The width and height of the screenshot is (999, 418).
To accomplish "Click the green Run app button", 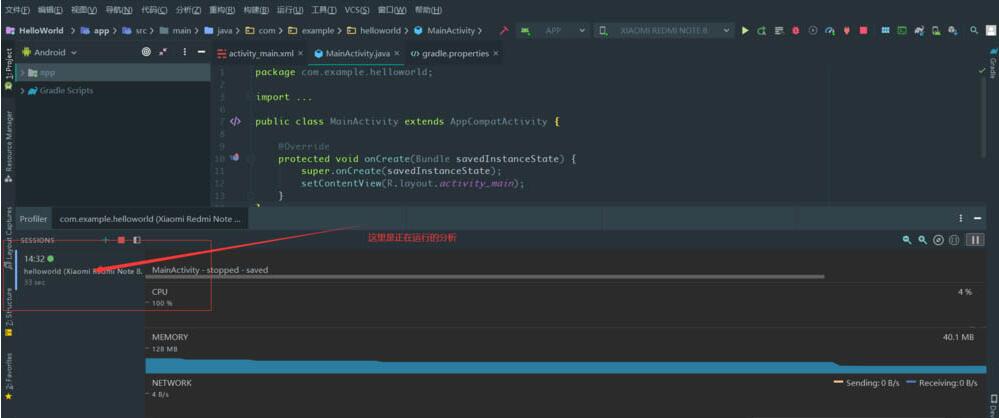I will click(x=745, y=31).
